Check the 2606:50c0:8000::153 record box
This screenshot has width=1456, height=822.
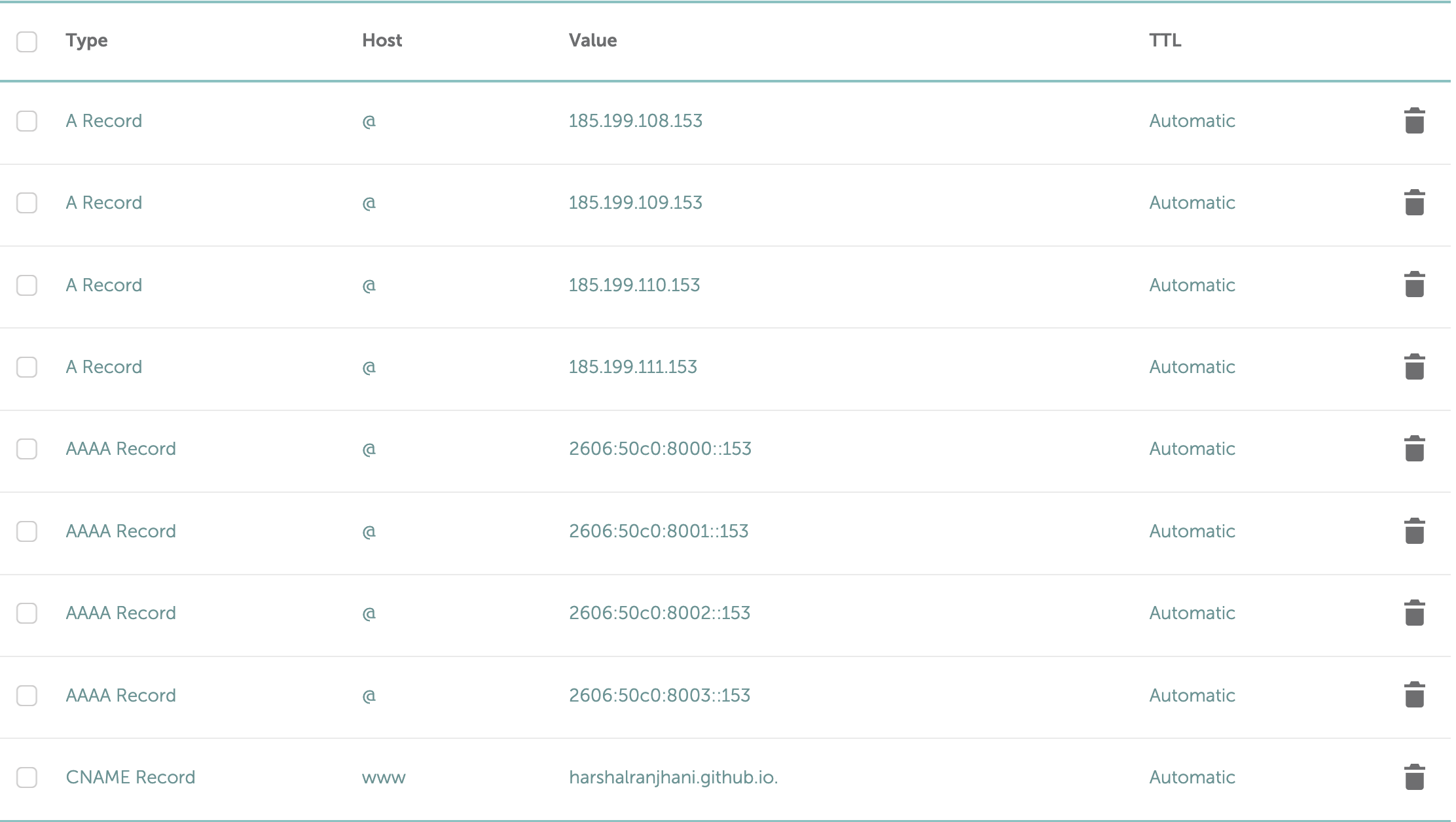[x=27, y=449]
